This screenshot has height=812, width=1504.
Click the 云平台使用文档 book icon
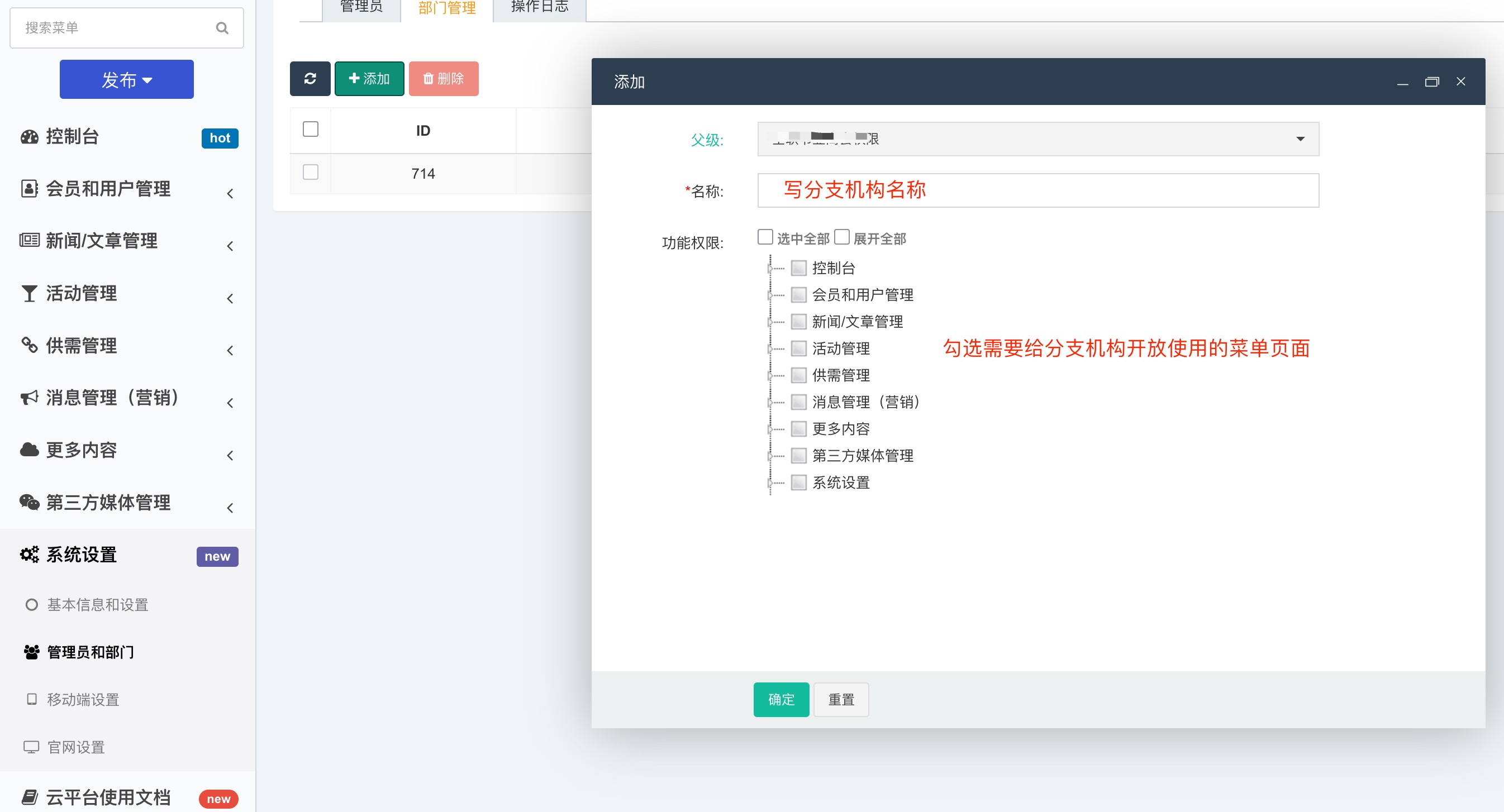point(29,797)
